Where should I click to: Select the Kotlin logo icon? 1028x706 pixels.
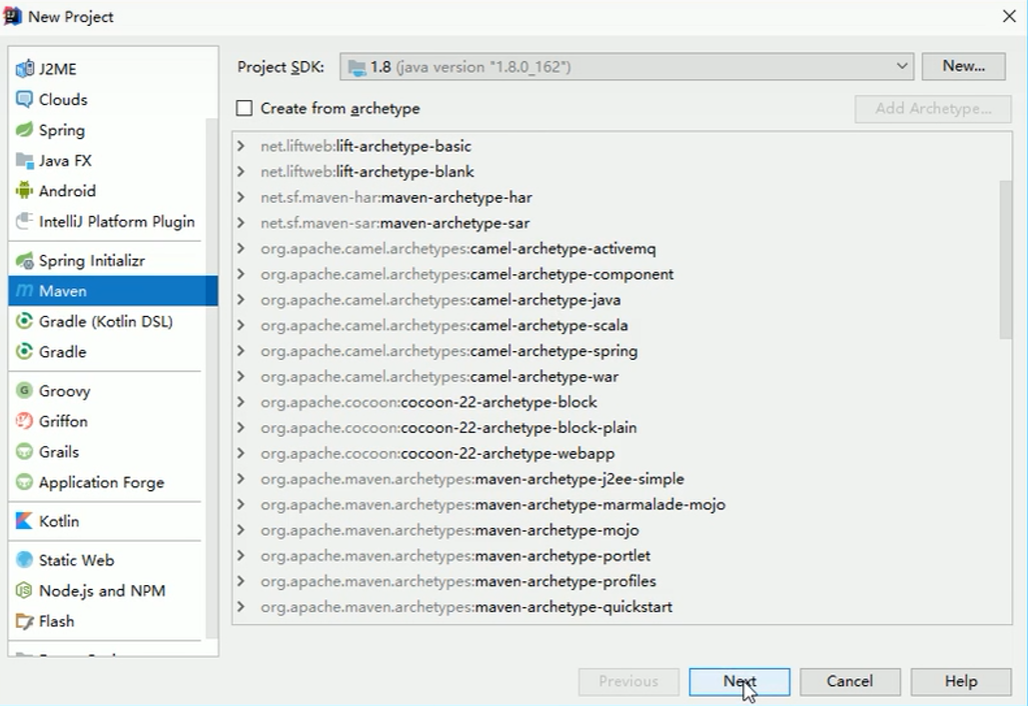24,521
